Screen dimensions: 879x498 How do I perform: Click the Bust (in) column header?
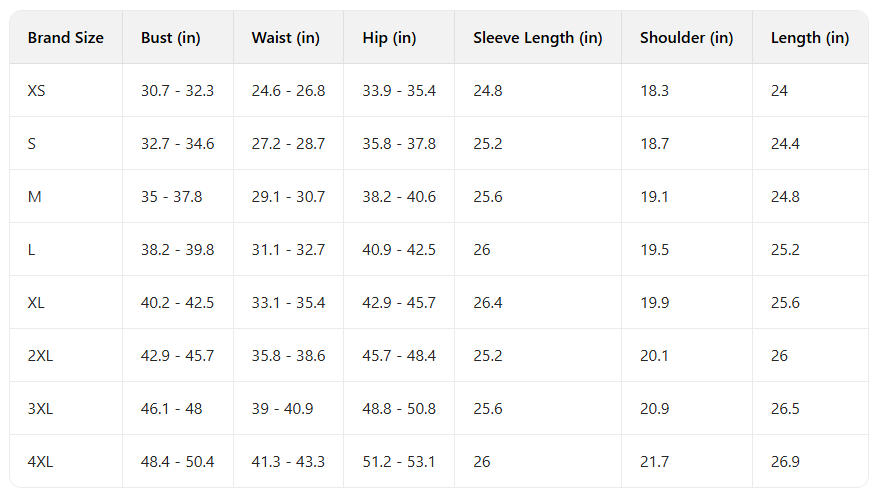(170, 38)
